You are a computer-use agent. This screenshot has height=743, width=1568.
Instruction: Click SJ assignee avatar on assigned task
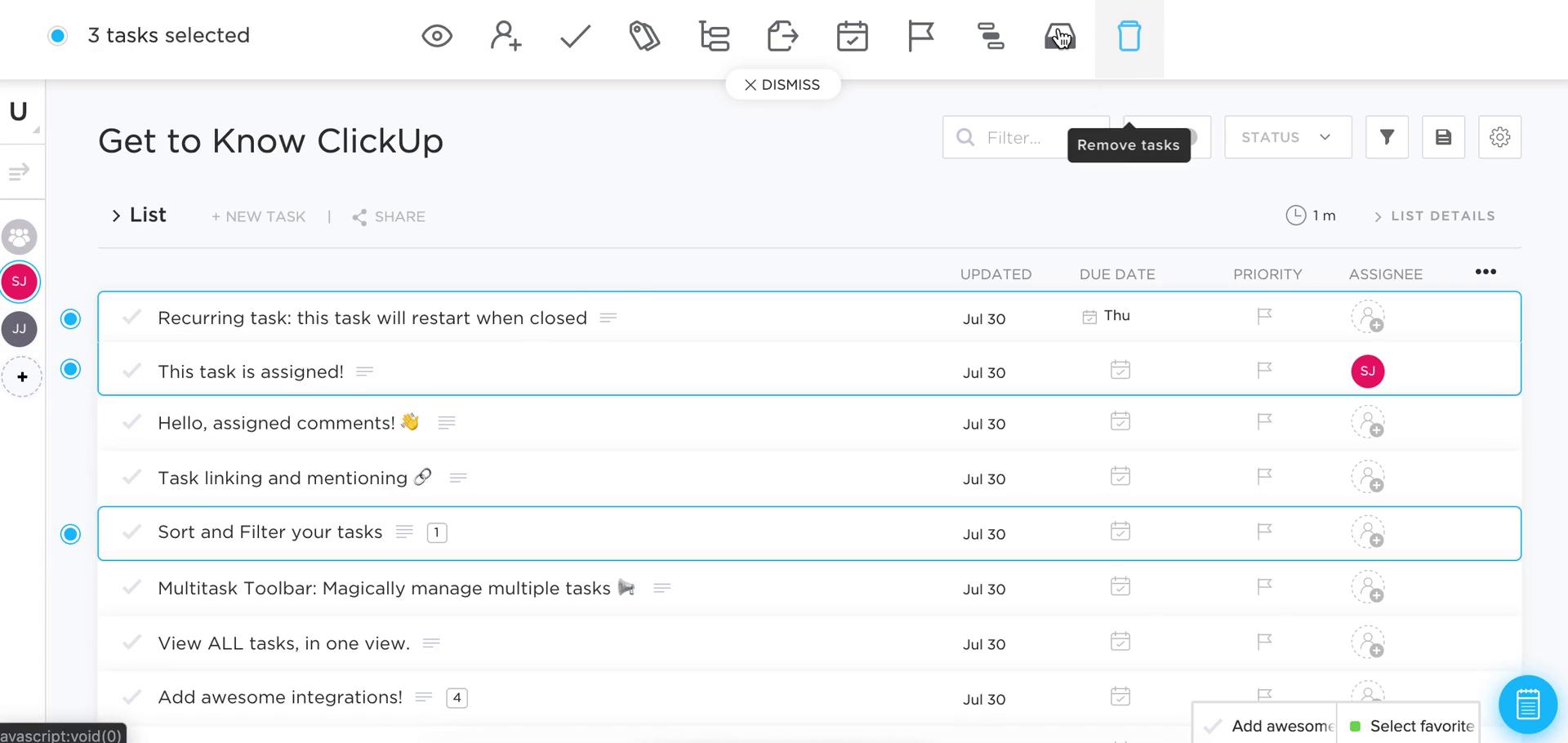point(1368,371)
